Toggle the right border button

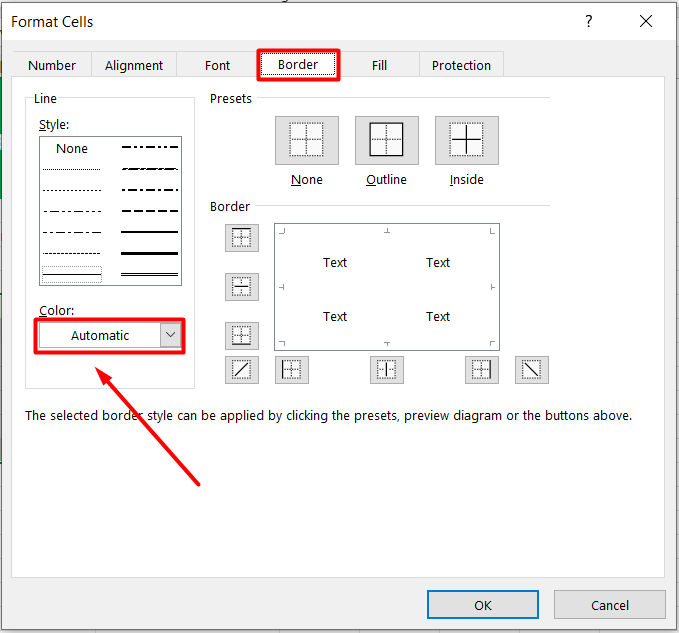tap(482, 370)
